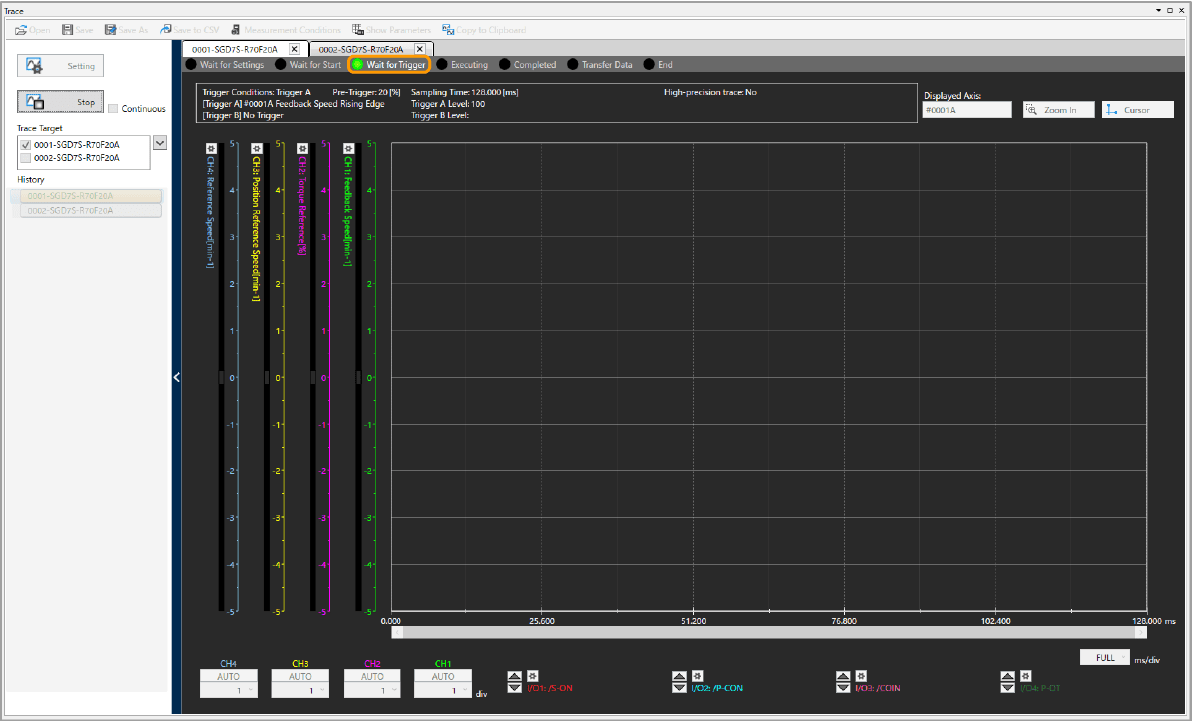Viewport: 1192px width, 721px height.
Task: Move I/O2 /P-CON signal up
Action: 680,676
